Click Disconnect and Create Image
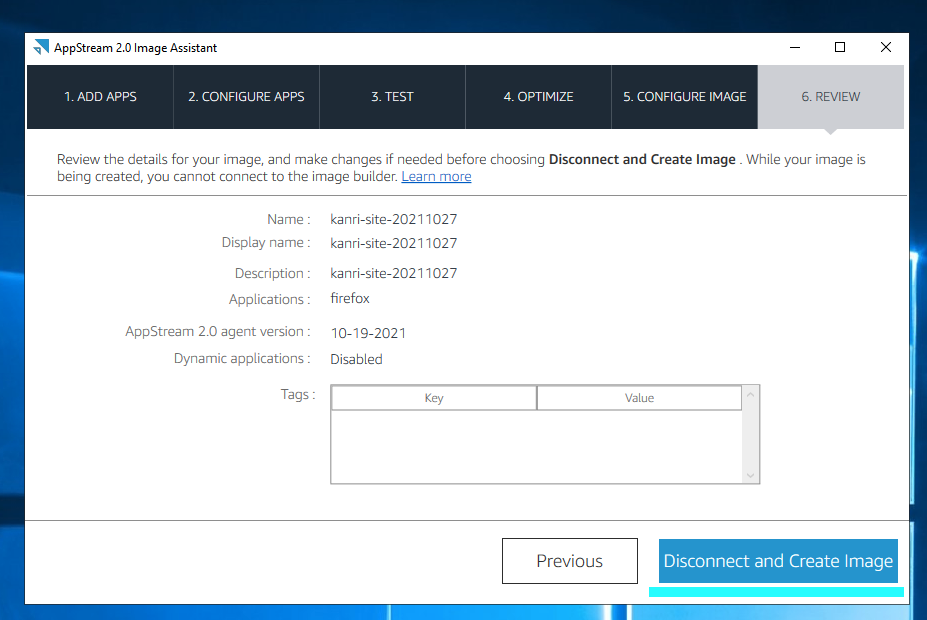Viewport: 927px width, 620px height. click(x=778, y=561)
